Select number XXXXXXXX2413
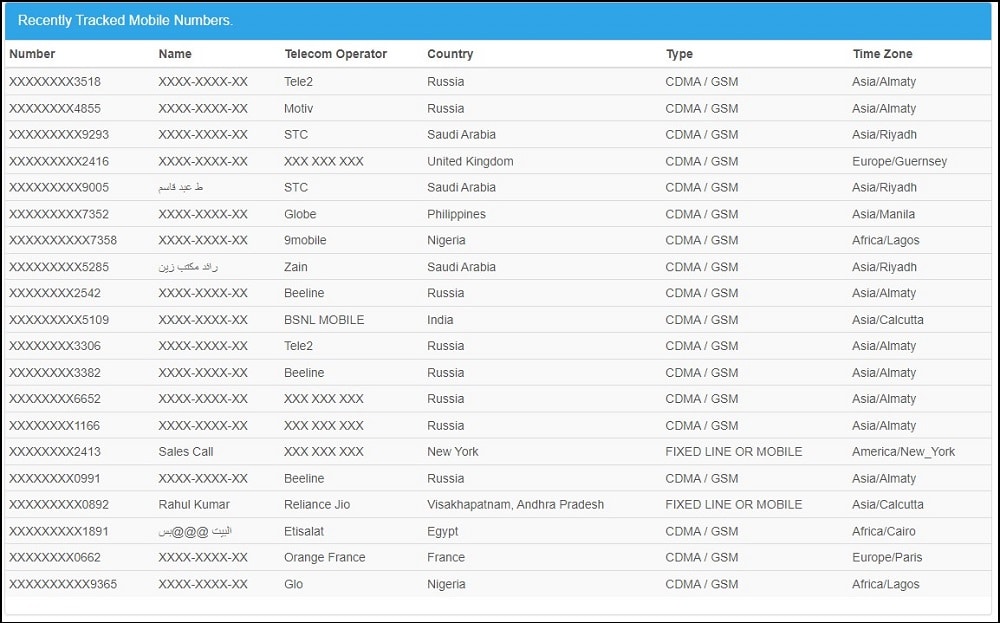 tap(55, 452)
